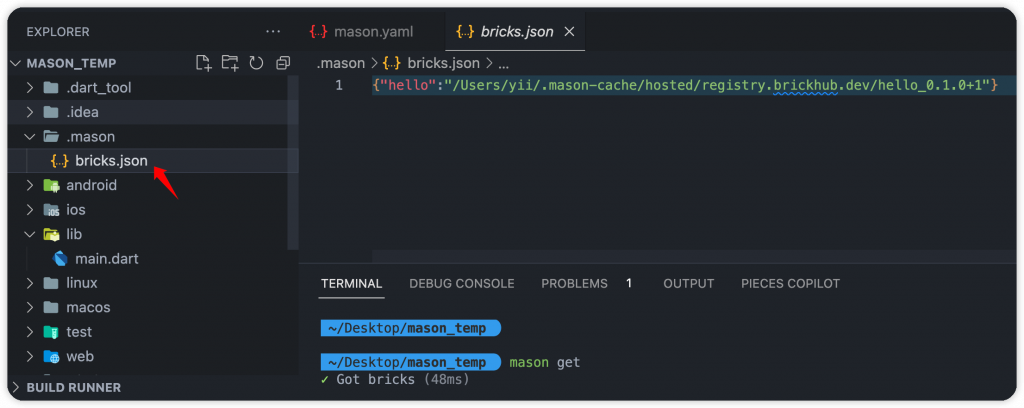The width and height of the screenshot is (1024, 408).
Task: Expand the .dart_tool folder
Action: point(98,88)
